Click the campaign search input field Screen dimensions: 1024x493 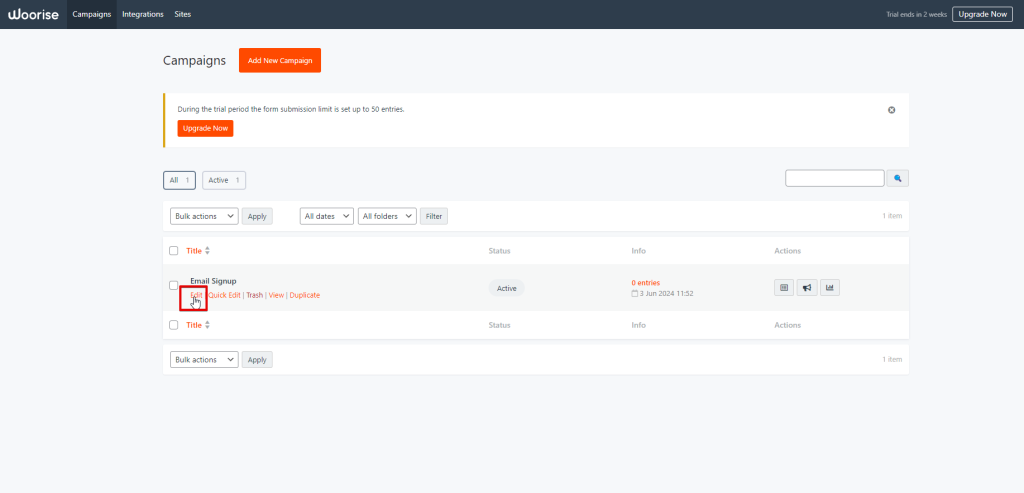[x=834, y=178]
